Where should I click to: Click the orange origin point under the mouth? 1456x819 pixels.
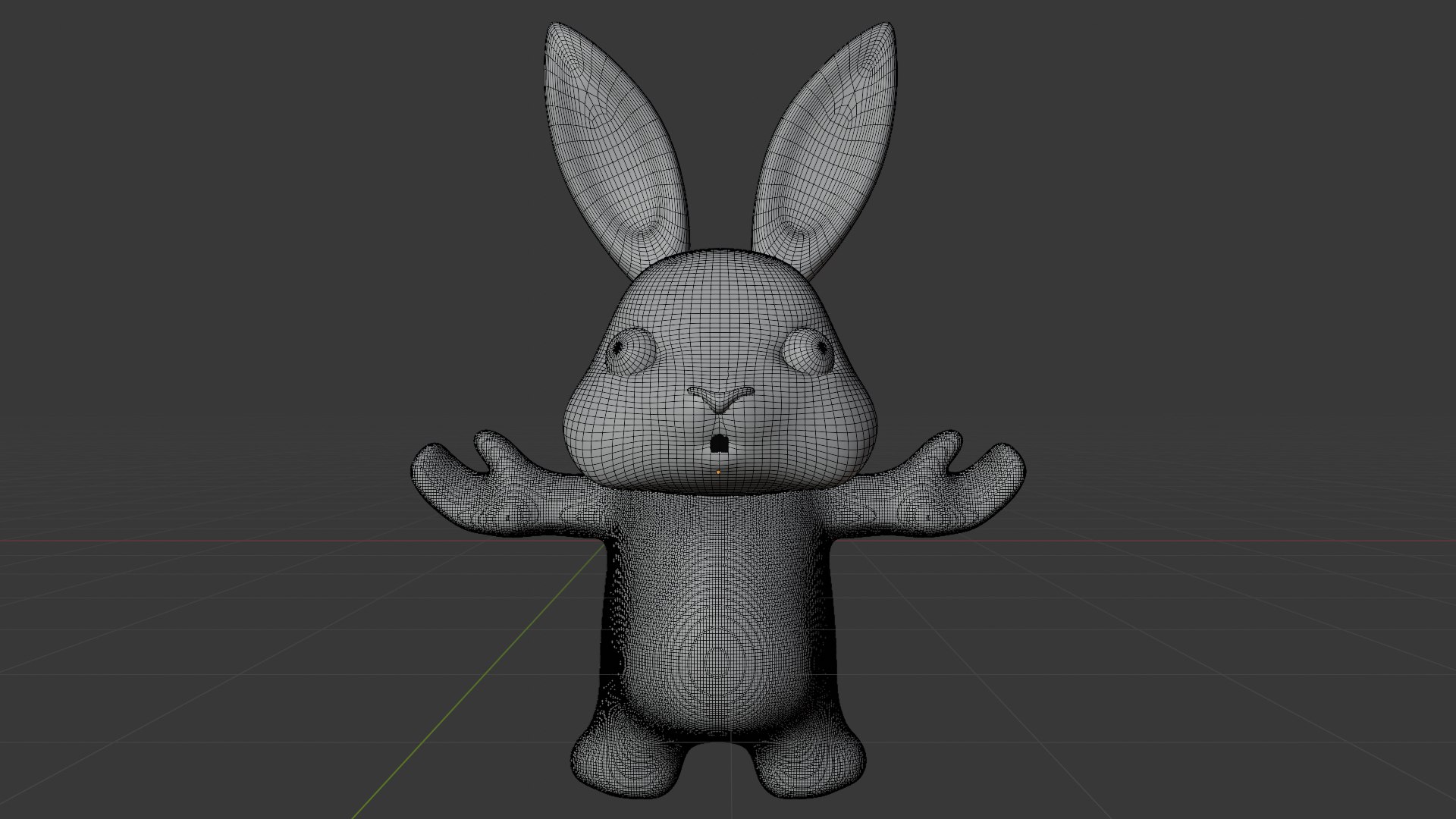point(718,472)
